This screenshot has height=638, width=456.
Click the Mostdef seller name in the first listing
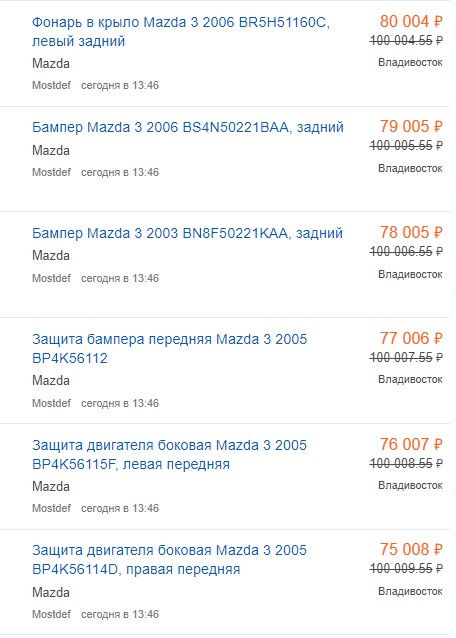pos(51,85)
